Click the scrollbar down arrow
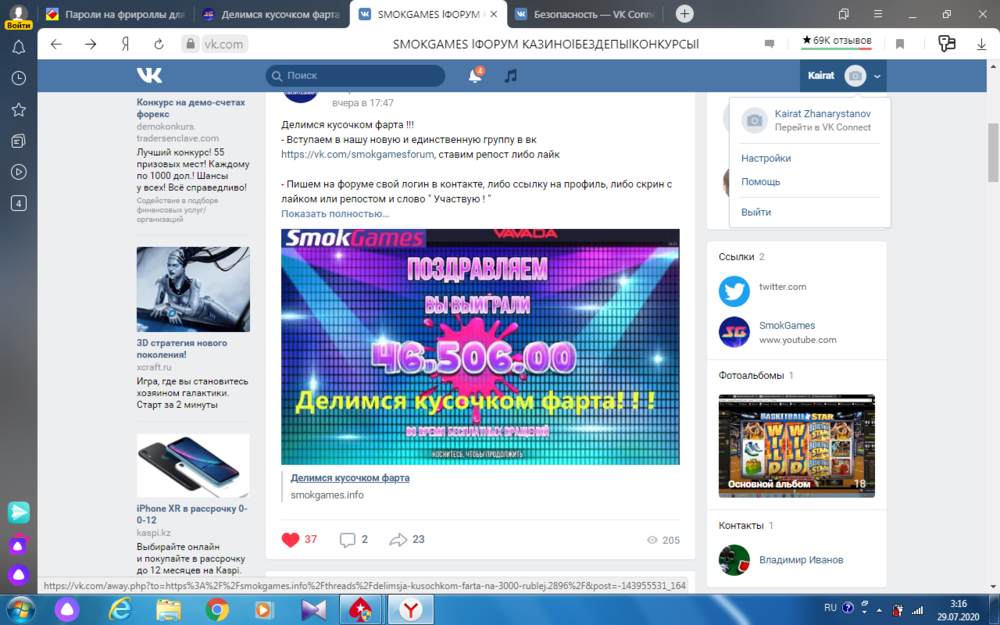This screenshot has width=1000, height=625. tap(993, 586)
